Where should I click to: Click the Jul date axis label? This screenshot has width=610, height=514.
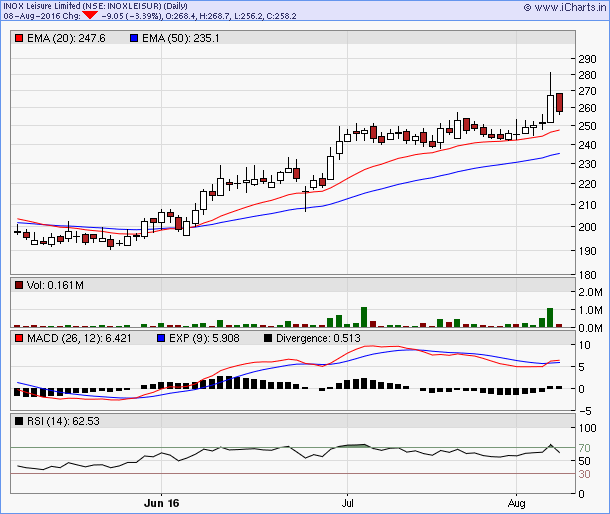347,503
